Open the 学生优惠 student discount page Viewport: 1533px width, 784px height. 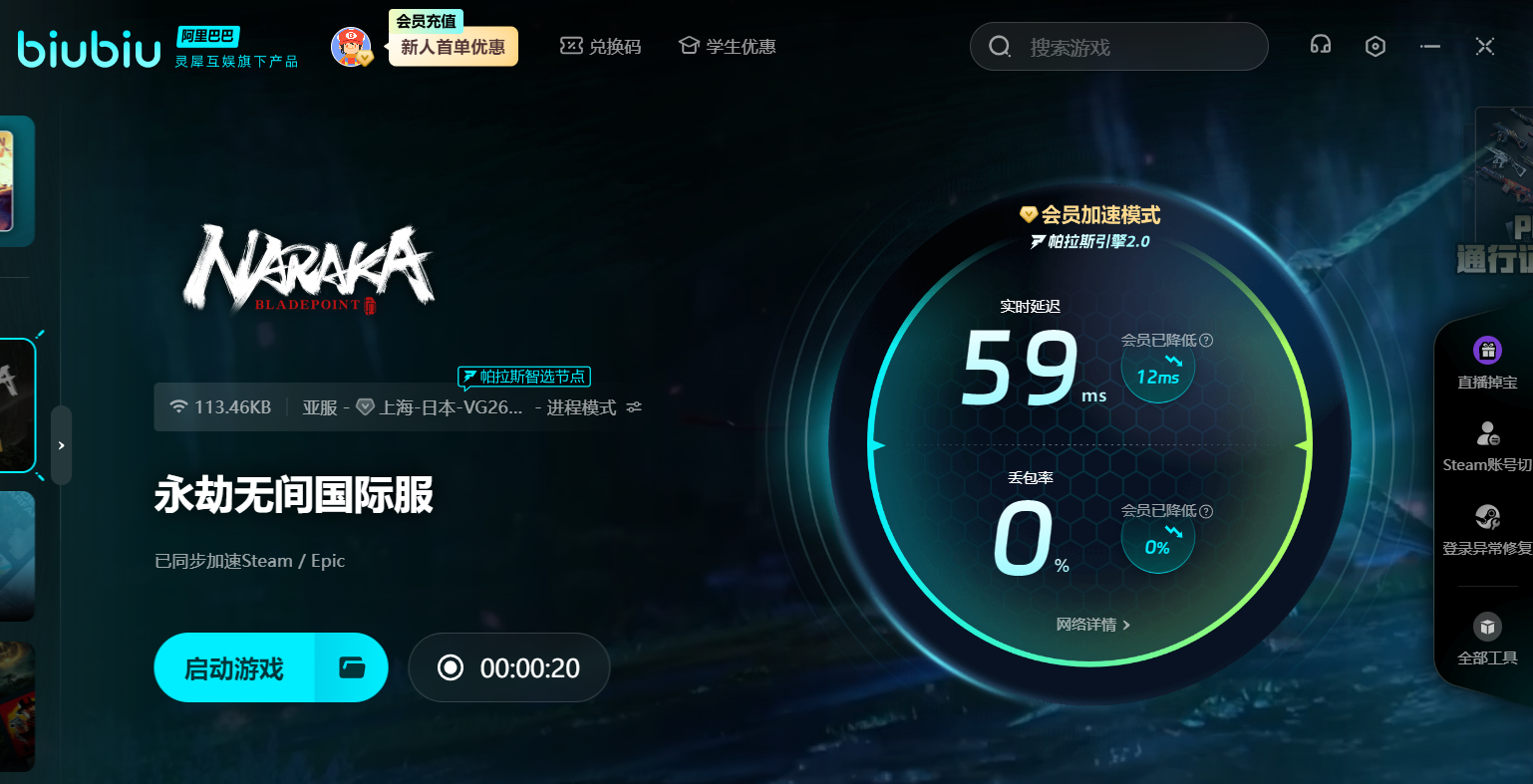click(x=728, y=46)
